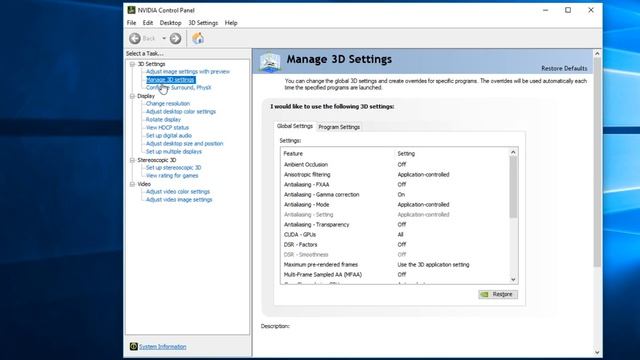
Task: Click main panel scroll down arrow
Action: click(x=597, y=352)
